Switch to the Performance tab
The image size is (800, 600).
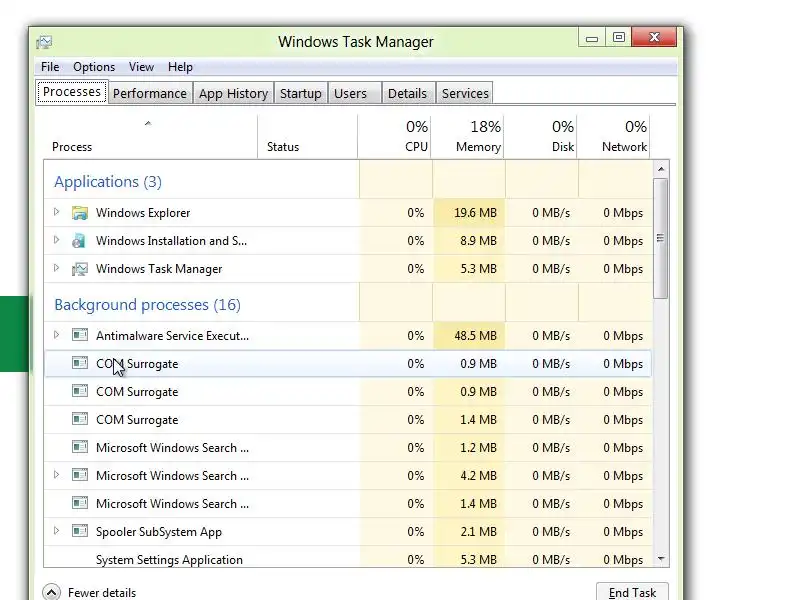point(150,93)
